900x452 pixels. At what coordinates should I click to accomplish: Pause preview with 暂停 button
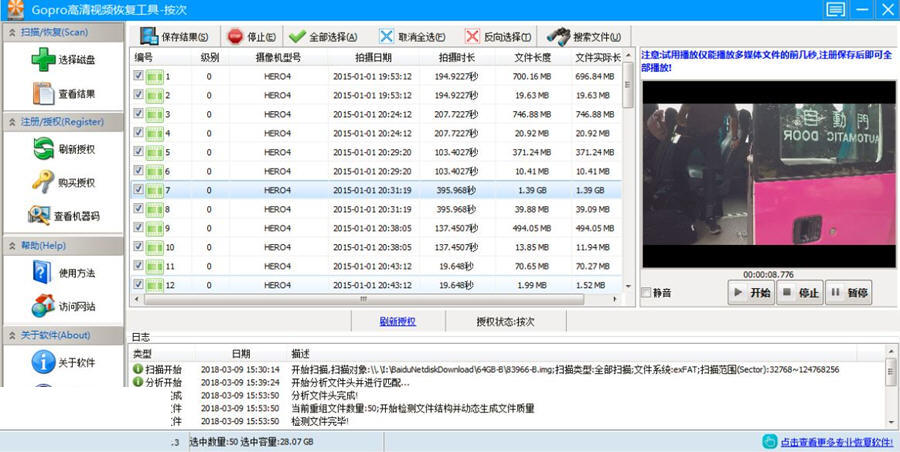[x=849, y=292]
